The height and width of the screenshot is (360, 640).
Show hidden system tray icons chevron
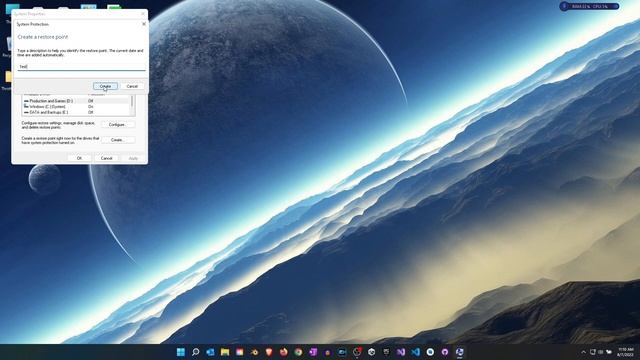[583, 352]
